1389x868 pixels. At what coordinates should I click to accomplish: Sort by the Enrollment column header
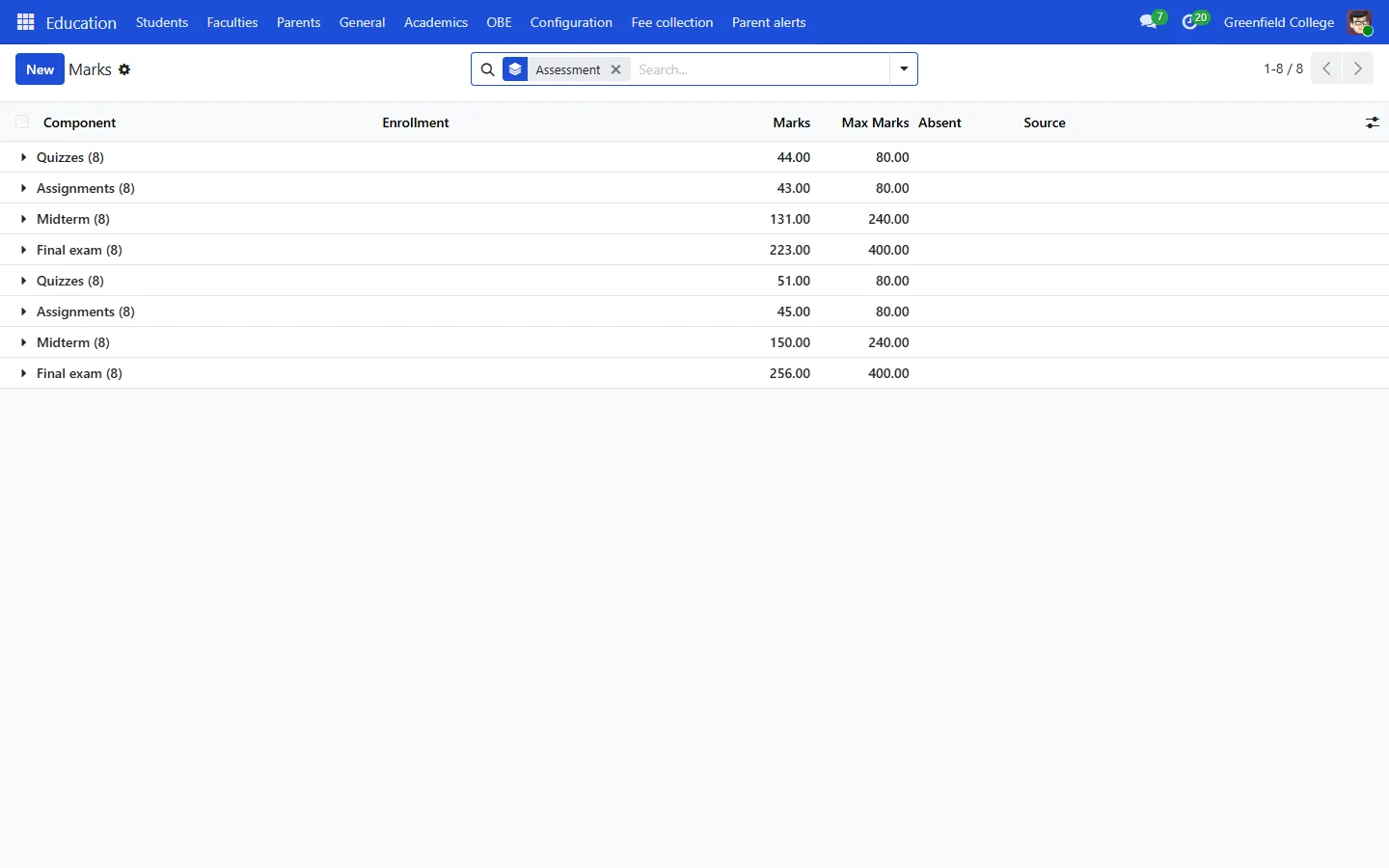416,122
